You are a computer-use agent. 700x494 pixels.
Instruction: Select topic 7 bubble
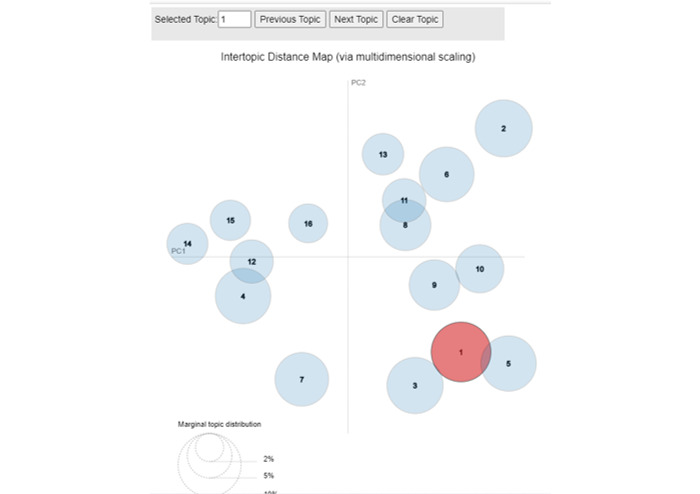coord(302,379)
